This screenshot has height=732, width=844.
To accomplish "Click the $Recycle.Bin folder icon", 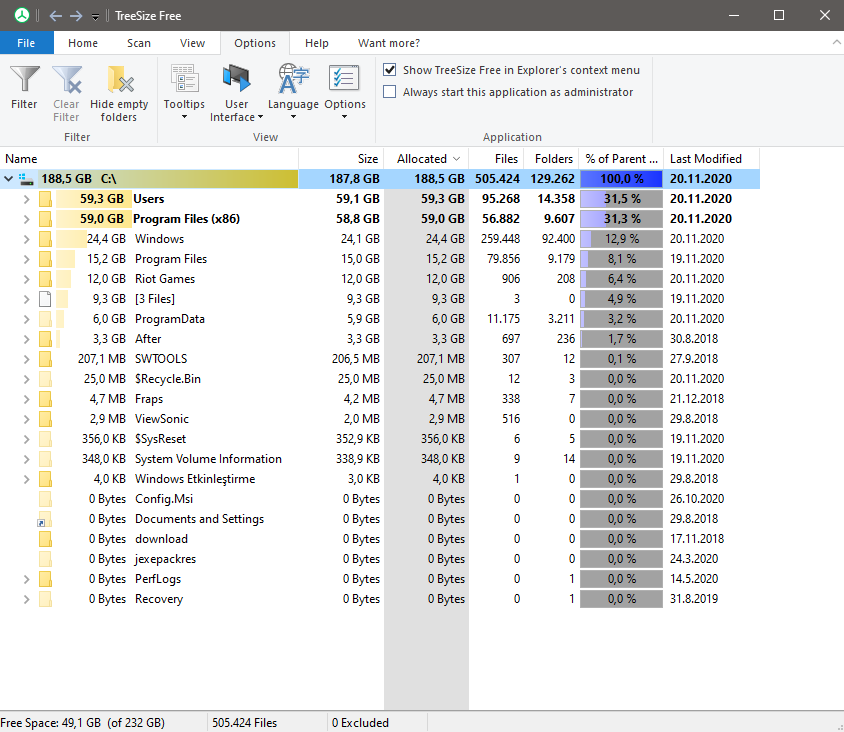I will coord(45,379).
